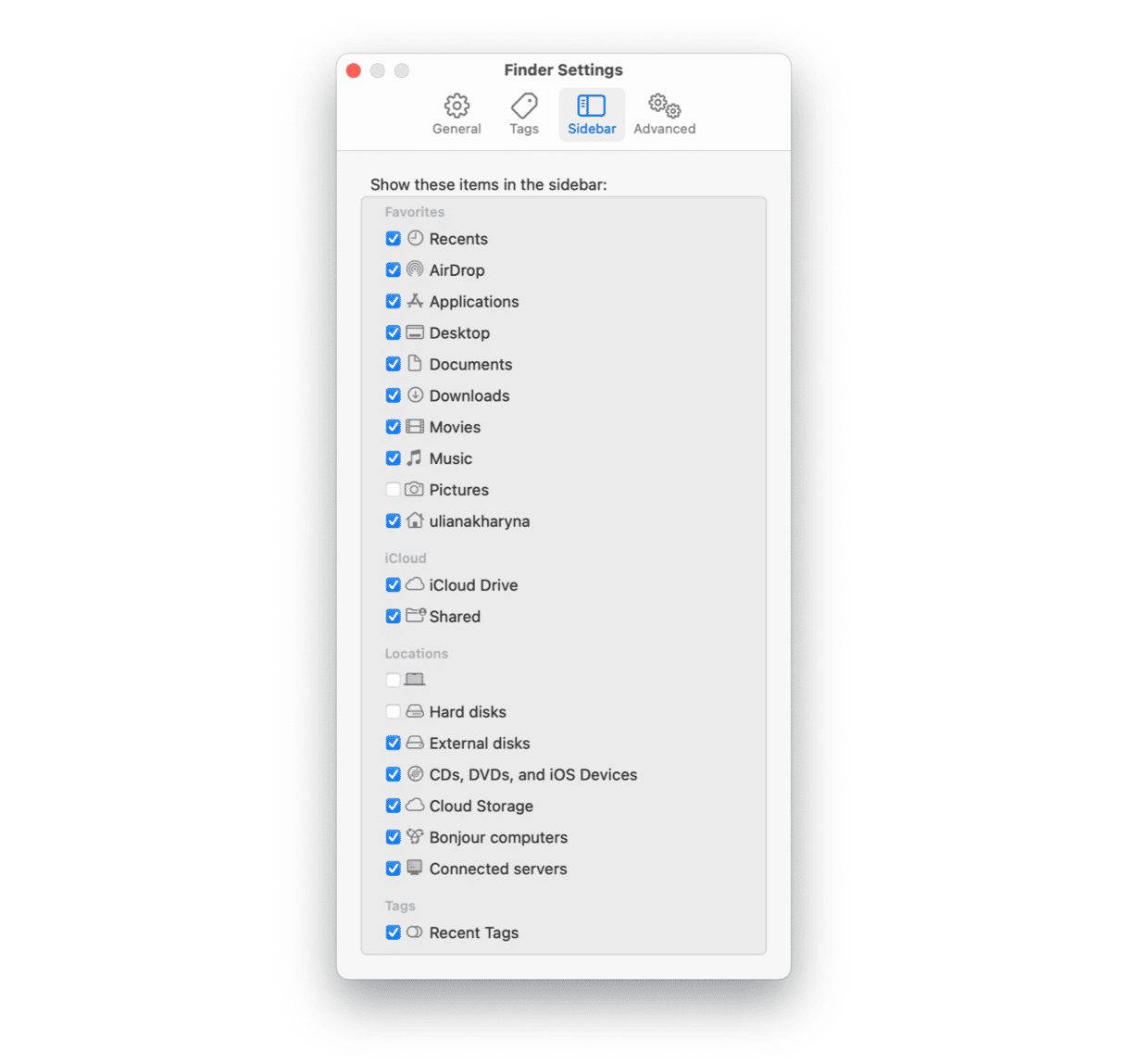Viewport: 1126px width, 1064px height.
Task: Click the "AirDrop" label text
Action: (457, 270)
